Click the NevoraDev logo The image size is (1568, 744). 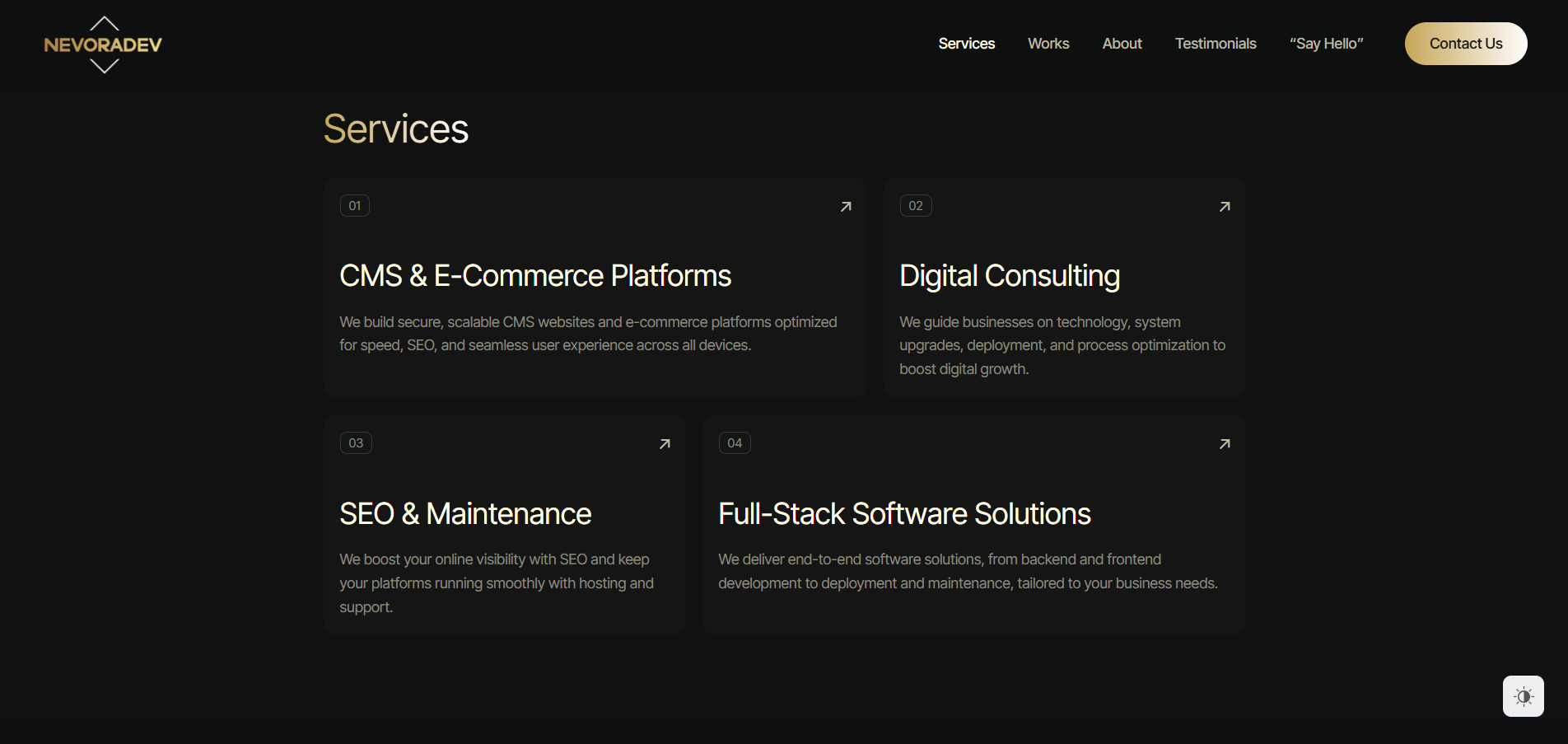click(x=103, y=44)
